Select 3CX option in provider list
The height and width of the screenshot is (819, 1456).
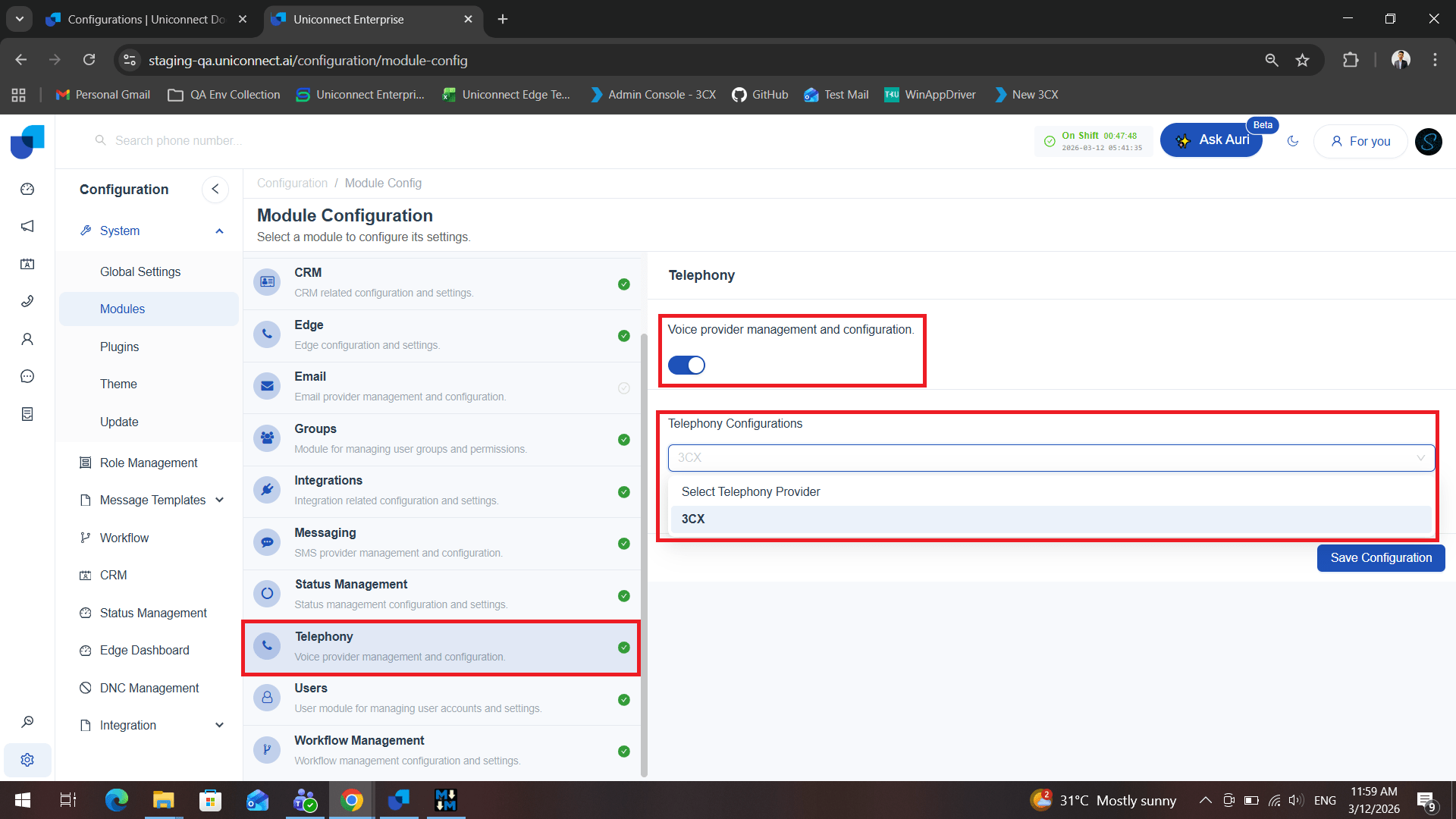[693, 519]
